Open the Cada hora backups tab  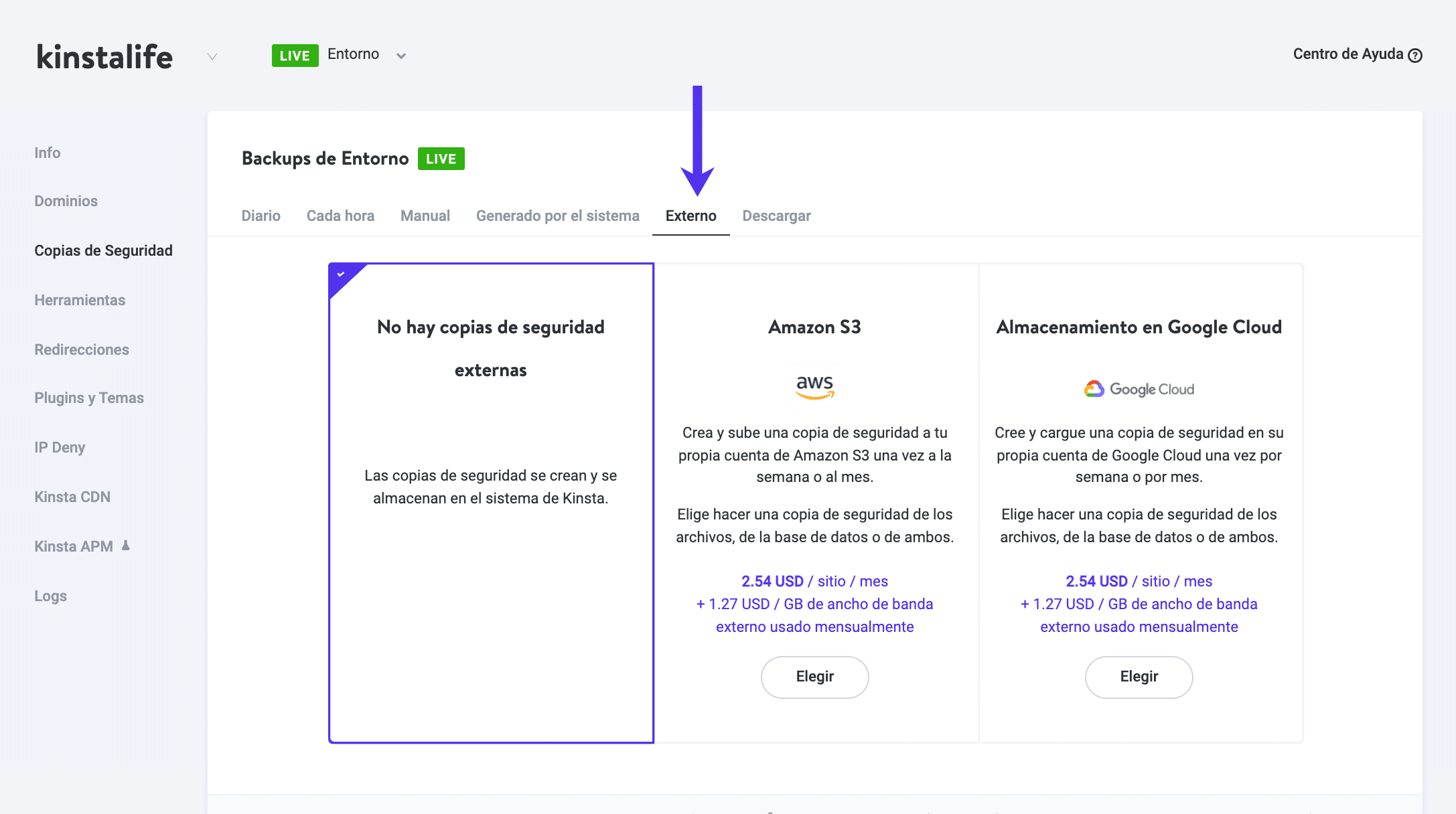[x=340, y=216]
